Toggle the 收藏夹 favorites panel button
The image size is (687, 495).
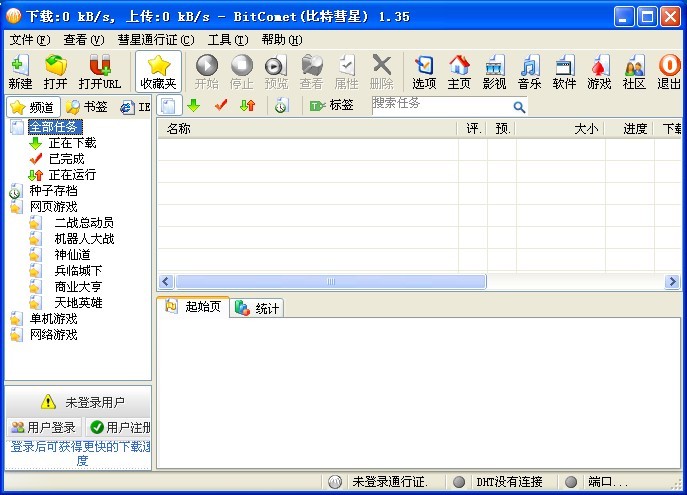pyautogui.click(x=158, y=72)
